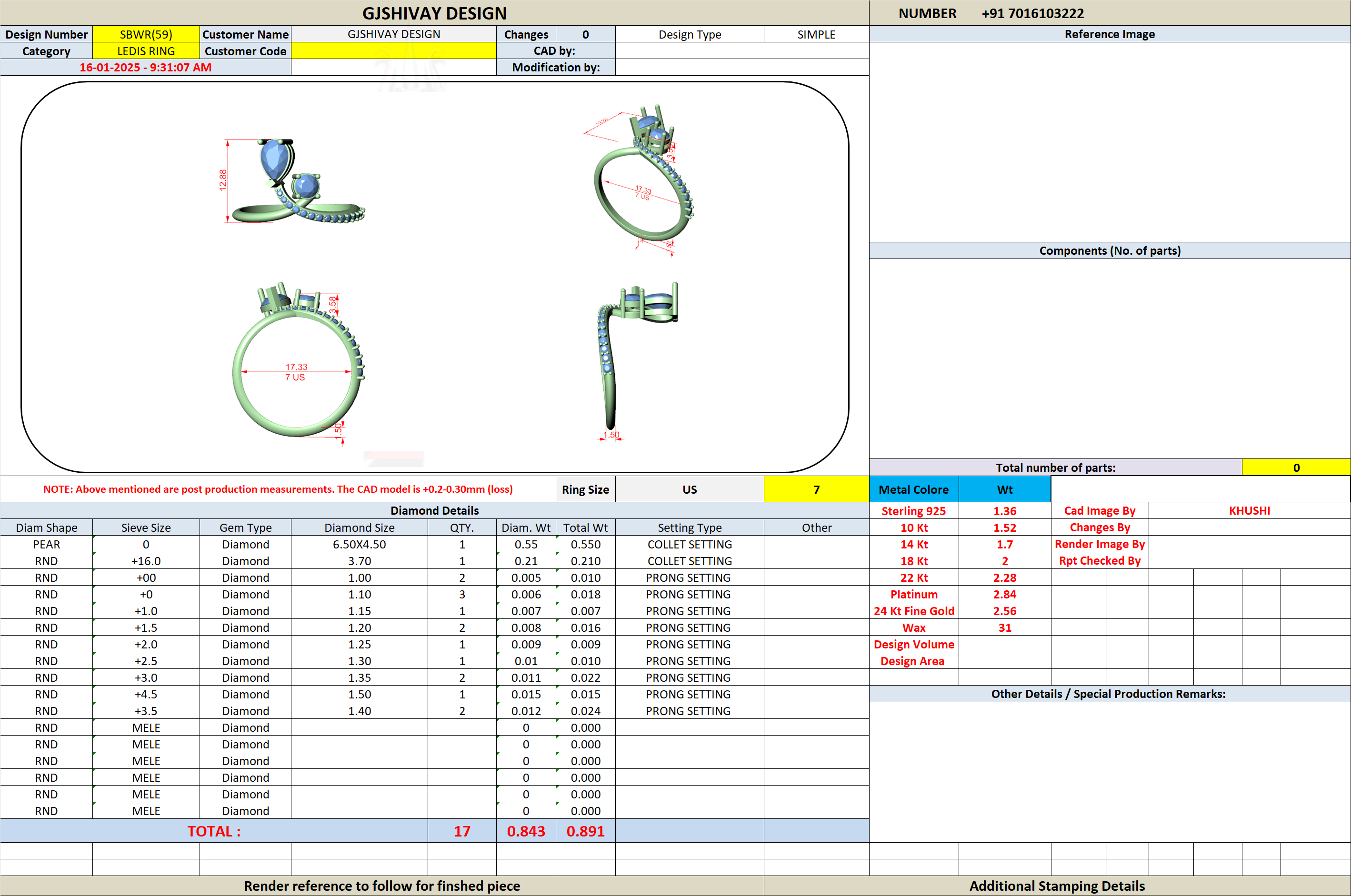The height and width of the screenshot is (896, 1351).
Task: Select the PEAR diamond shape cell
Action: (x=46, y=544)
